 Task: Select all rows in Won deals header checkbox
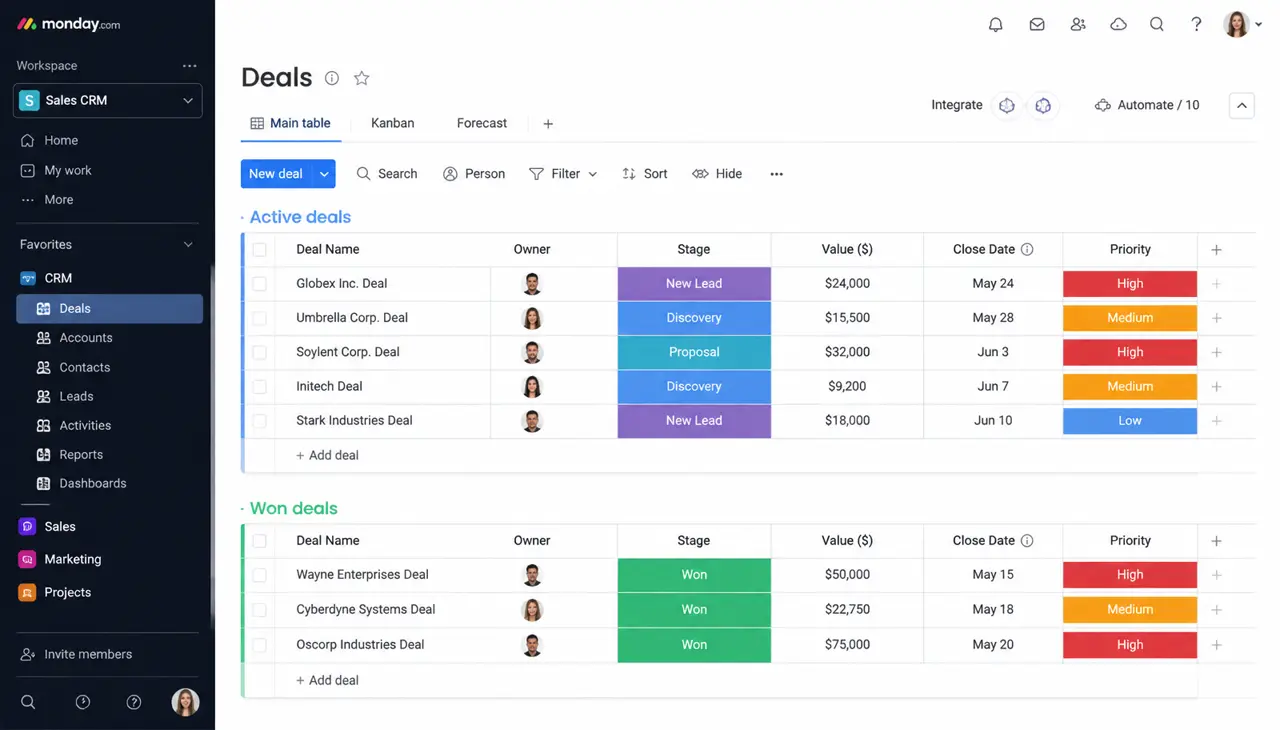pyautogui.click(x=260, y=541)
